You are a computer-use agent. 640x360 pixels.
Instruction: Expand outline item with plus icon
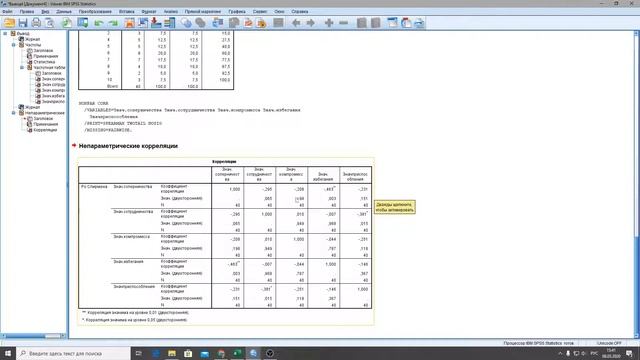point(329,23)
